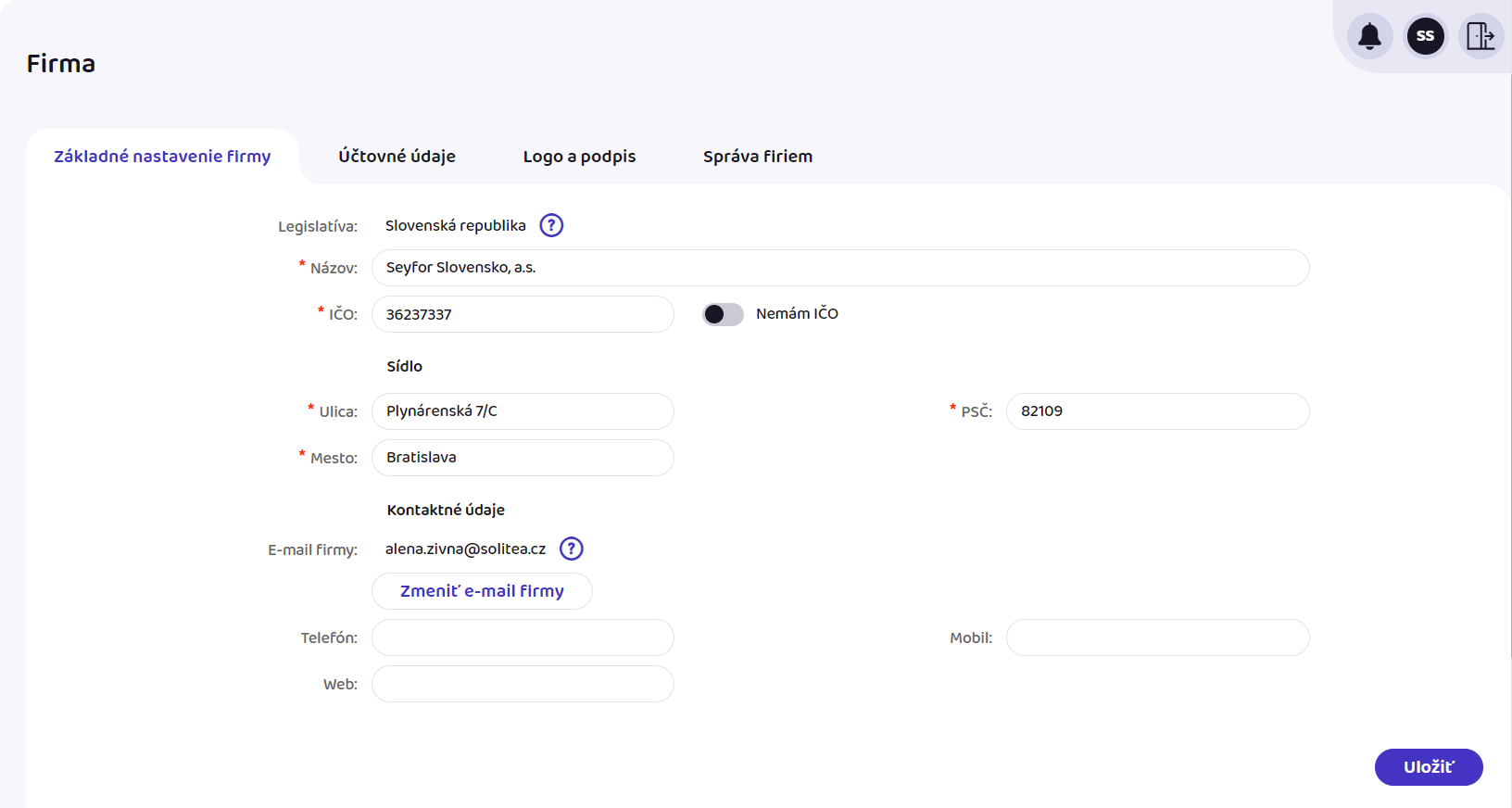Go to Logo a podpis tab
Screen dimensions: 1512x808
(x=579, y=157)
